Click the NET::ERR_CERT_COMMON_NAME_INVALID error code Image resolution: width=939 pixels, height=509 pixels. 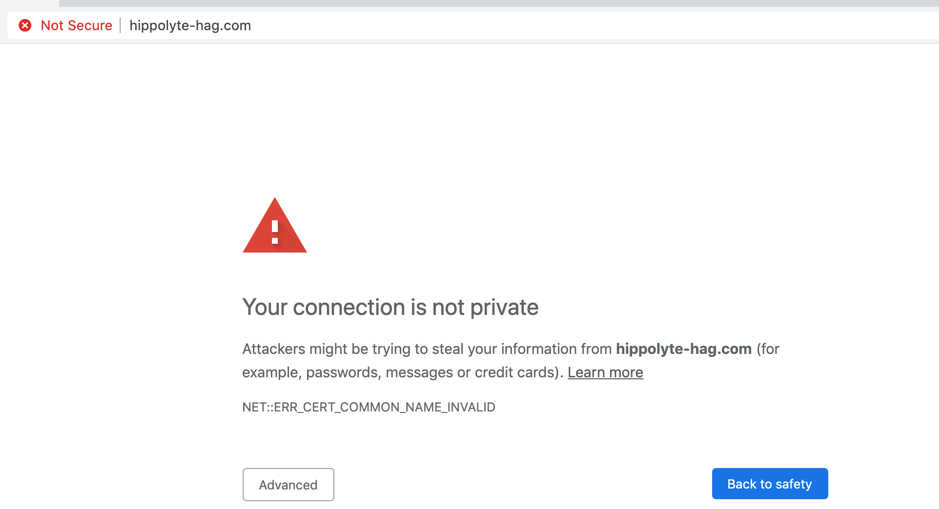coord(368,407)
